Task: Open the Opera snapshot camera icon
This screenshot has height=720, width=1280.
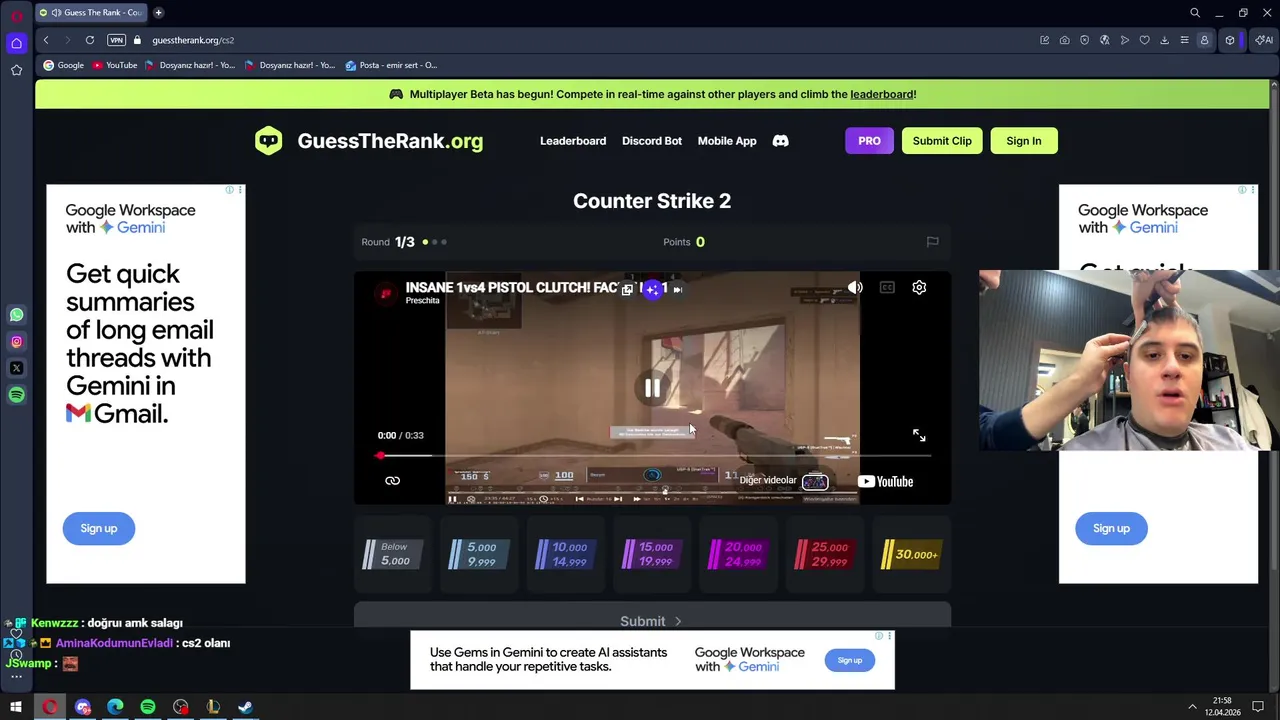Action: pos(1064,40)
